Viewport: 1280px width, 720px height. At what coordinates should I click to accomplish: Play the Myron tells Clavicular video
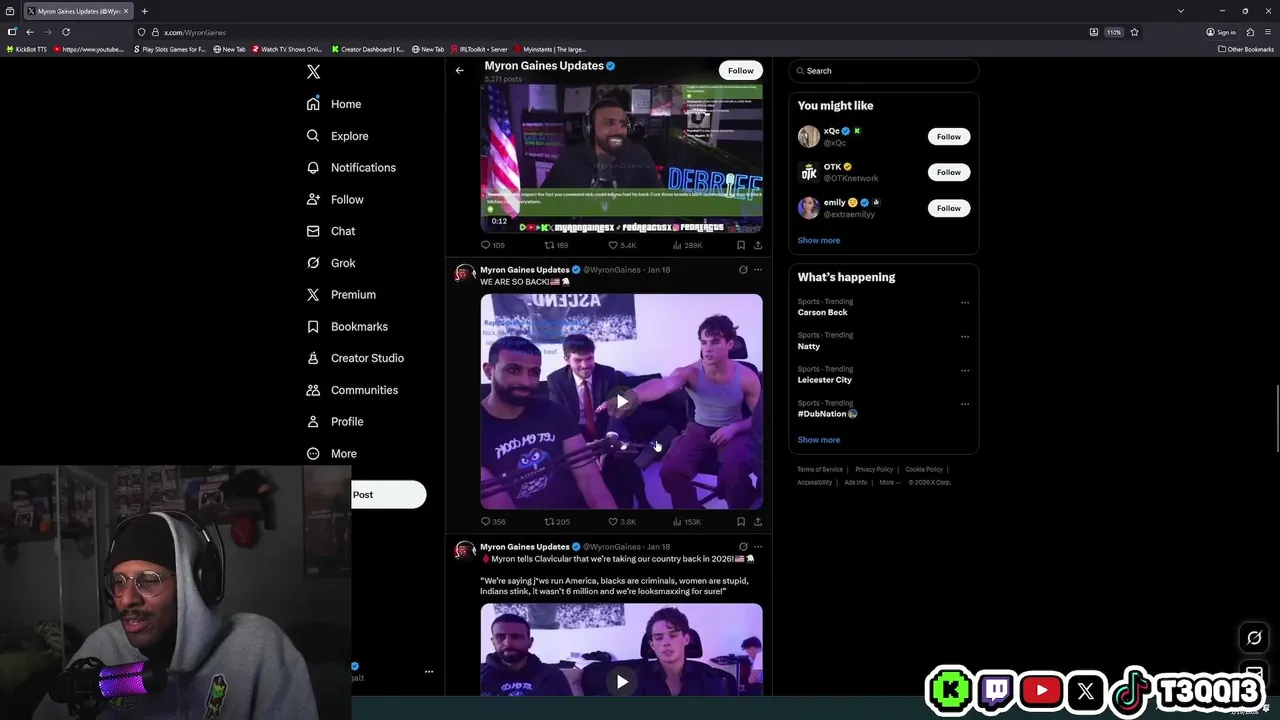622,682
